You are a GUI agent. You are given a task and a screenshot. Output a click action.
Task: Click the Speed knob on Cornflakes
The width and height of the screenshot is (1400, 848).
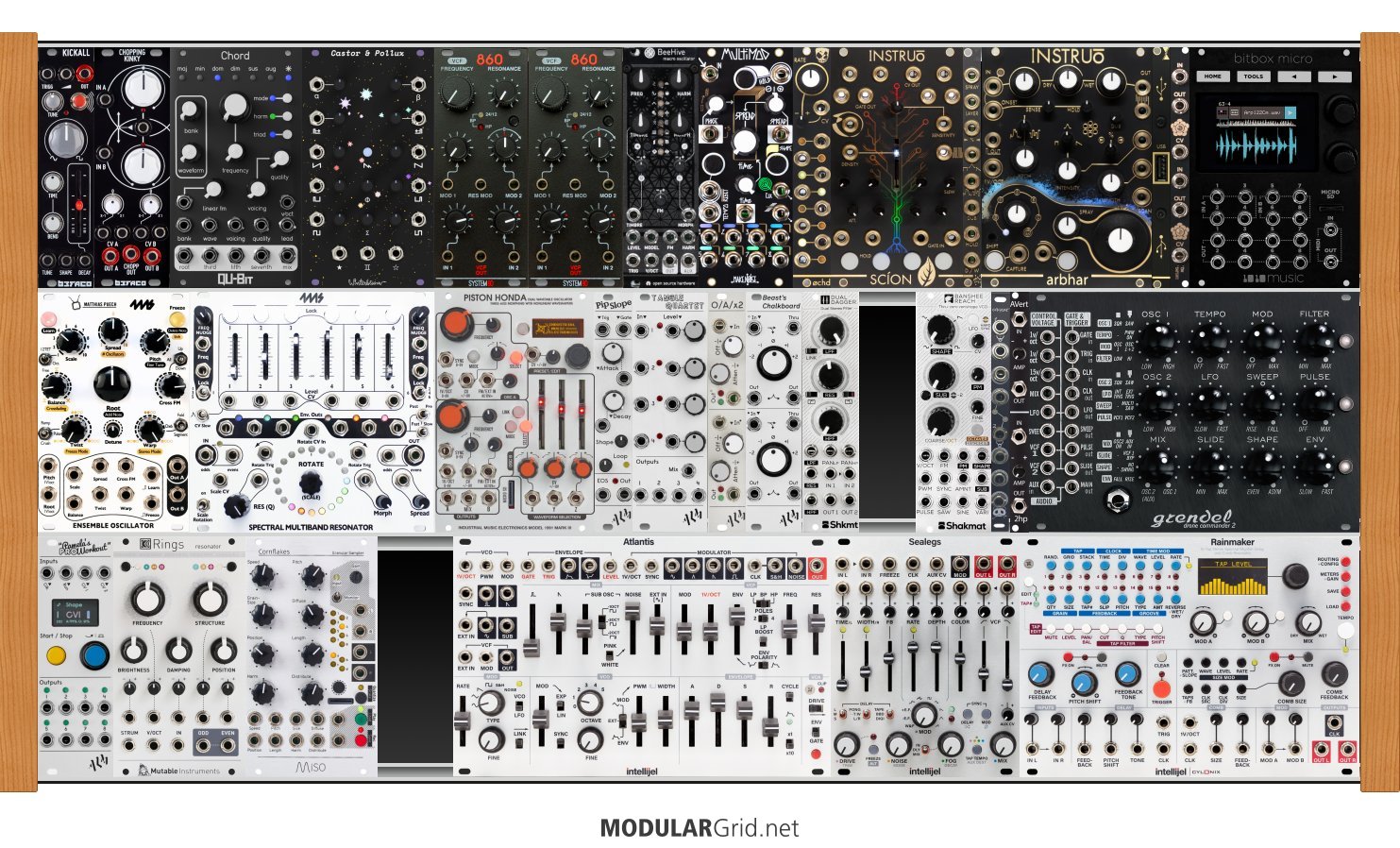coord(264,578)
